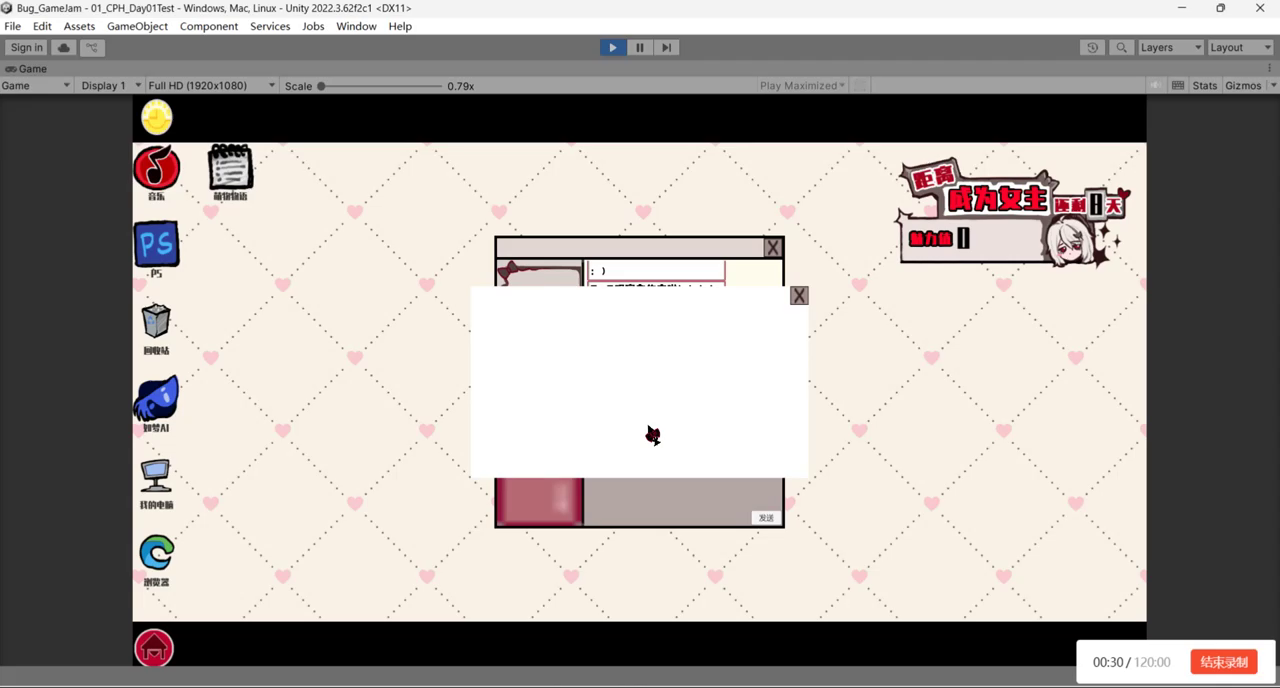Mute audio in Game view

click(x=1156, y=86)
